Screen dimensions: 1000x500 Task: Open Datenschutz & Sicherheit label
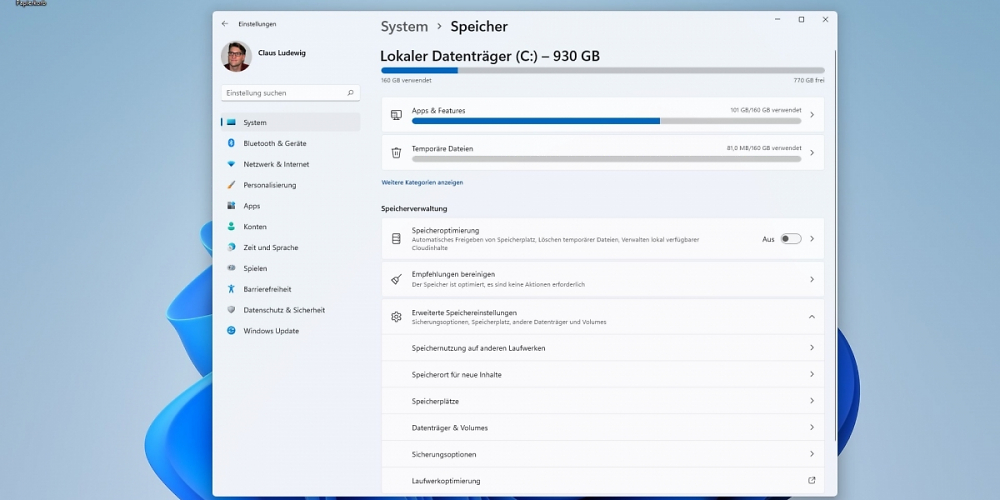(x=284, y=310)
